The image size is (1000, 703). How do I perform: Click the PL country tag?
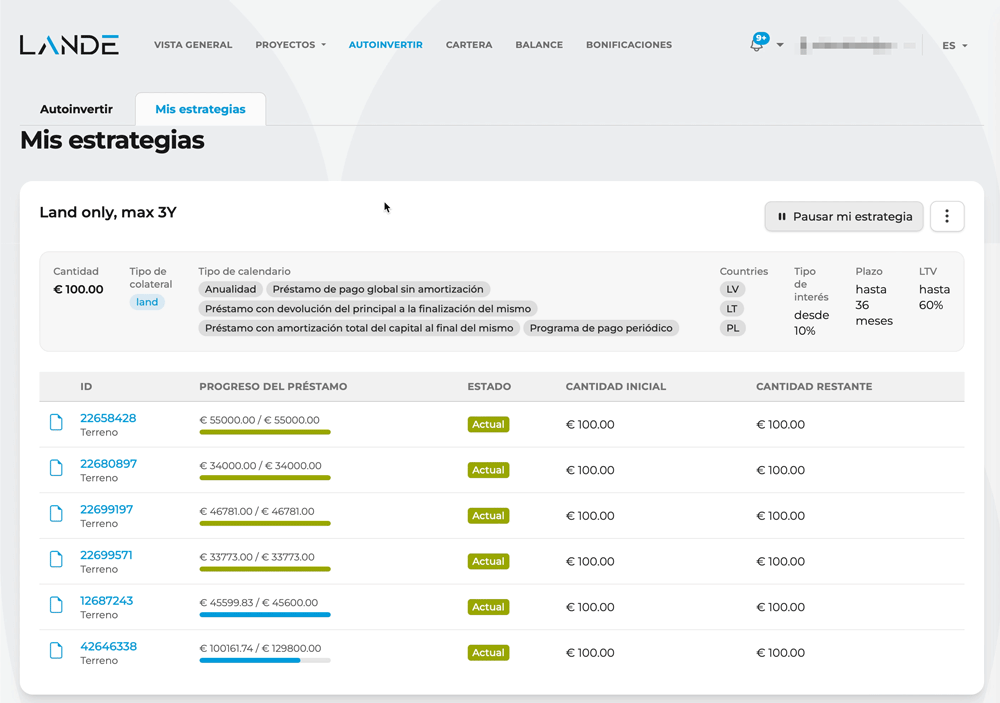click(x=732, y=328)
